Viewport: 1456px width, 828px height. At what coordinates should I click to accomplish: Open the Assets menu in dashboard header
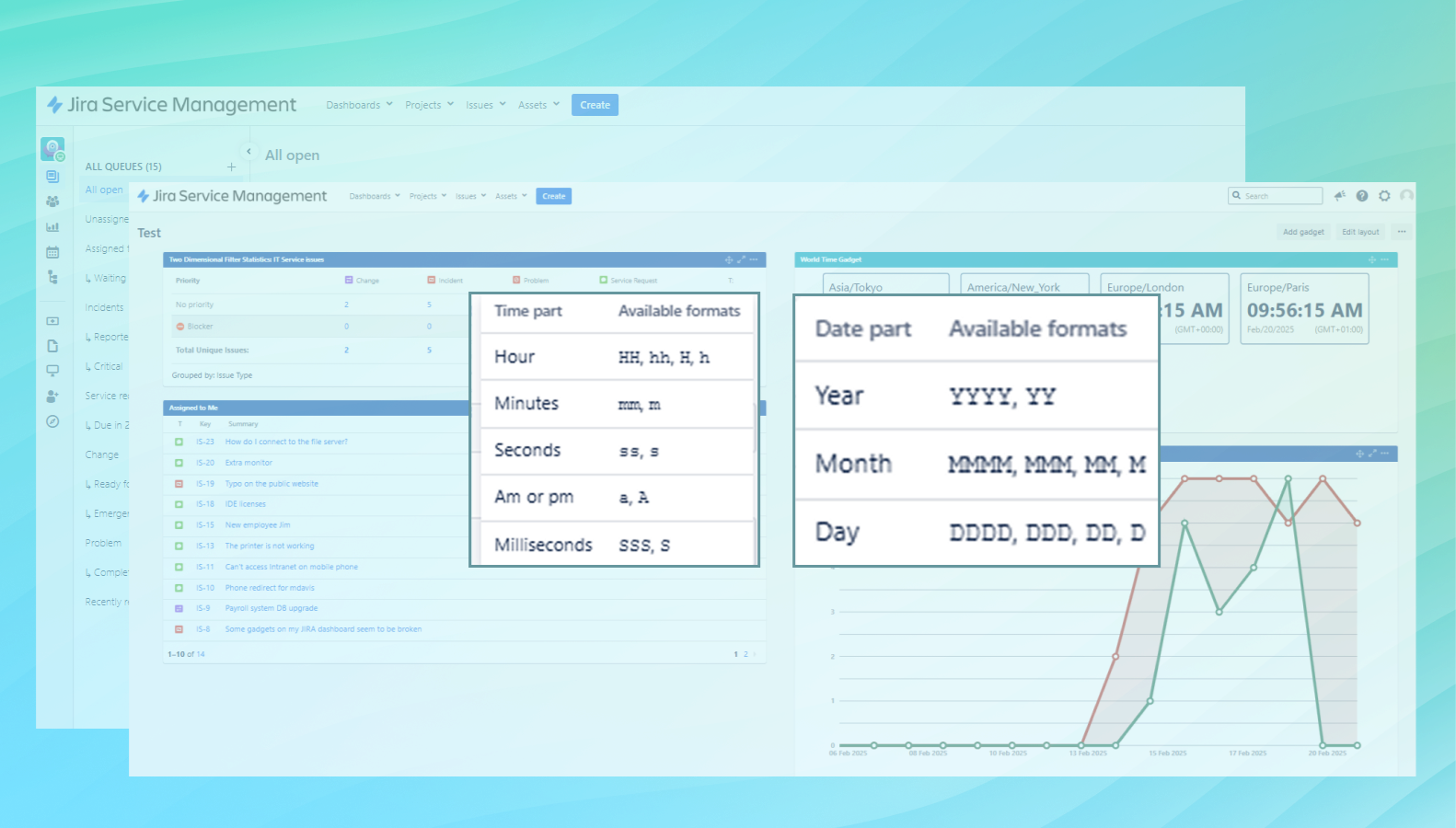(x=511, y=196)
